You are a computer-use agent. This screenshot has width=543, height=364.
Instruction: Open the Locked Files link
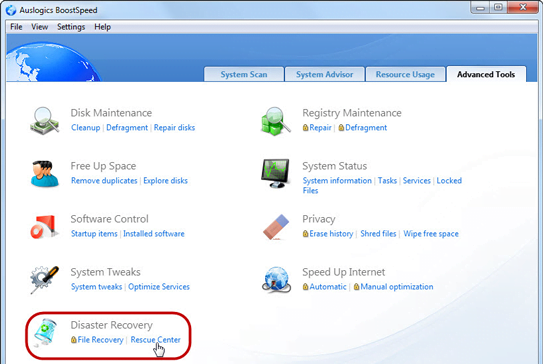tap(449, 180)
